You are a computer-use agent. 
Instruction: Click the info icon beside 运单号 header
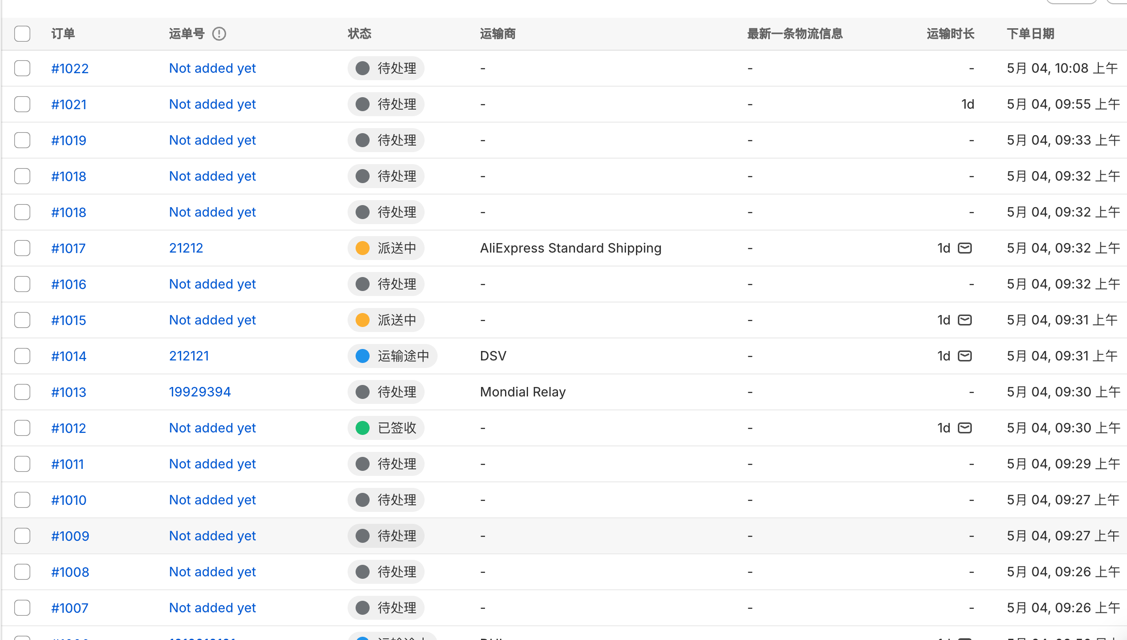pyautogui.click(x=219, y=34)
